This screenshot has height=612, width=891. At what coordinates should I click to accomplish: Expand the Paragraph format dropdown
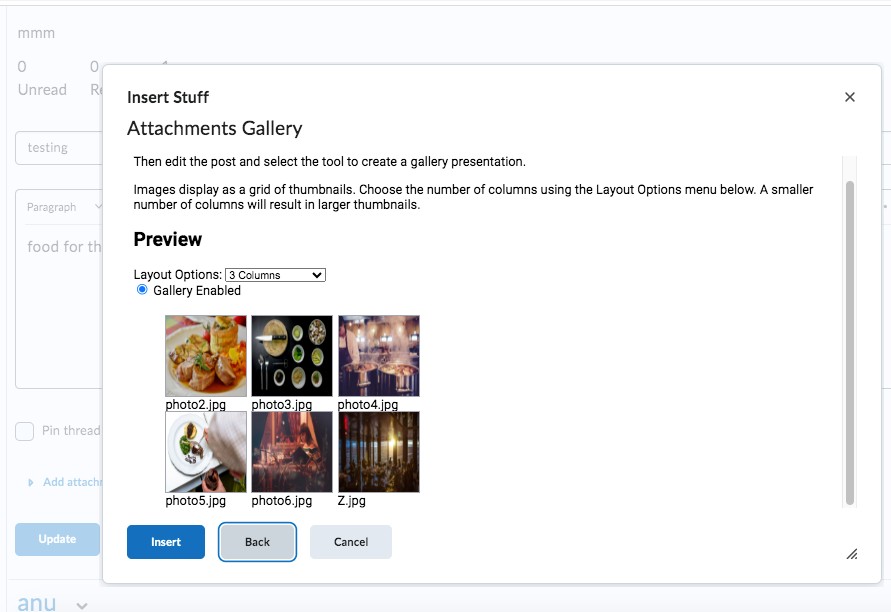click(x=63, y=207)
